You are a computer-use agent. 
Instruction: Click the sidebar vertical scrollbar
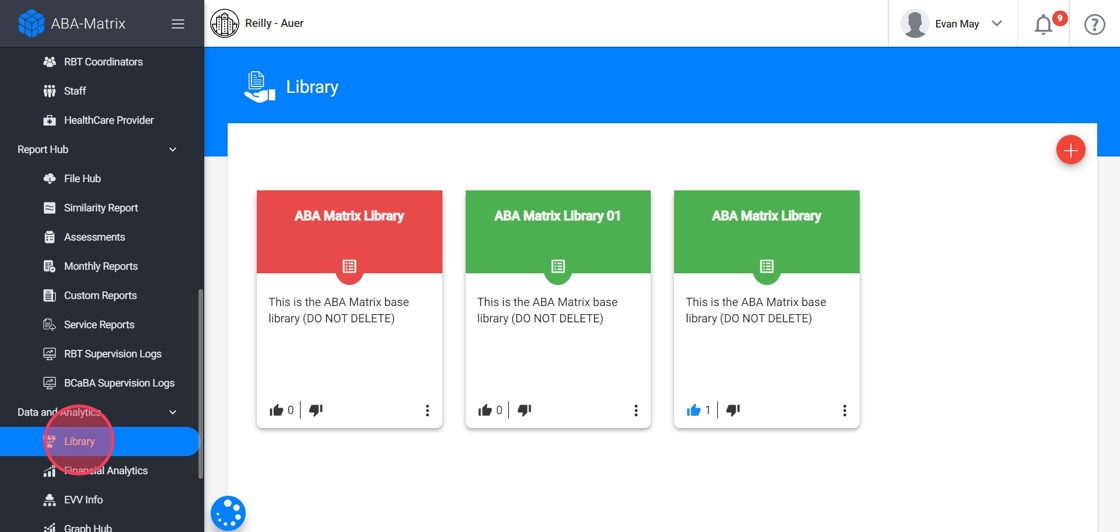click(201, 383)
